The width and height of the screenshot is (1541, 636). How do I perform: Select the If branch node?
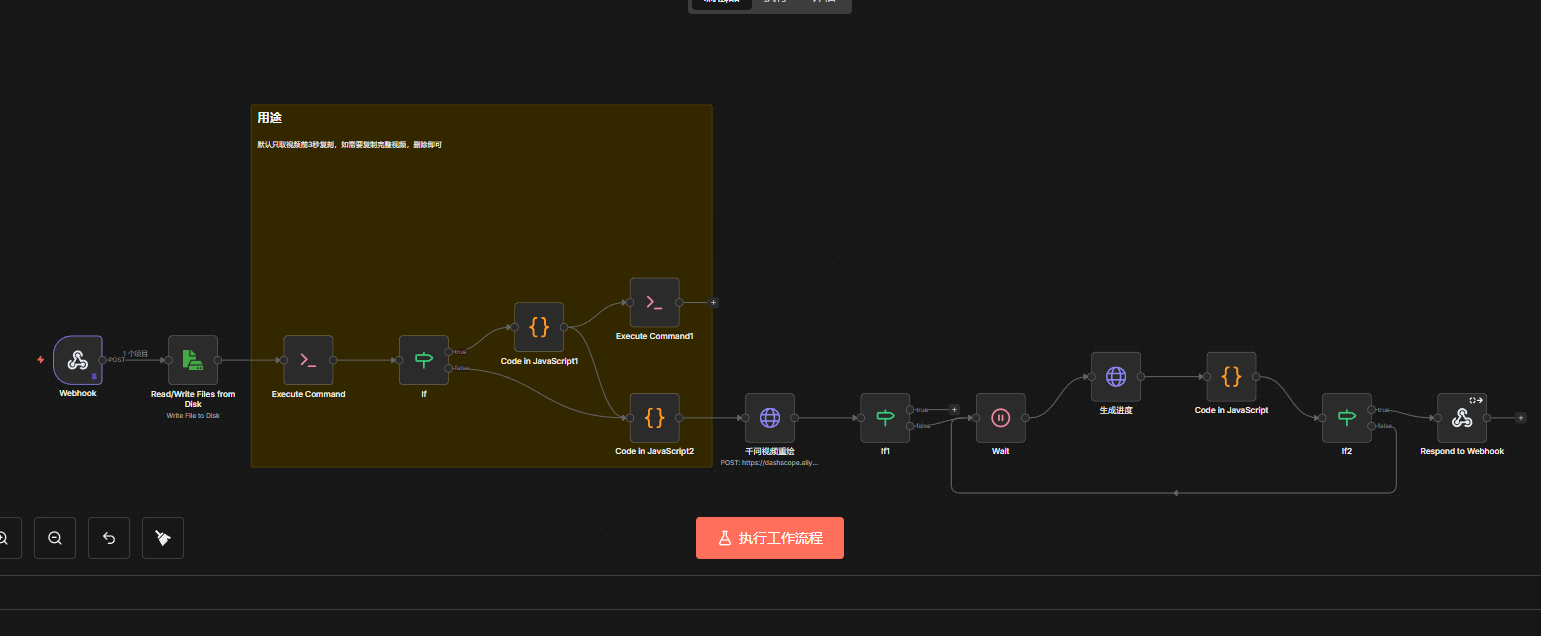point(424,360)
